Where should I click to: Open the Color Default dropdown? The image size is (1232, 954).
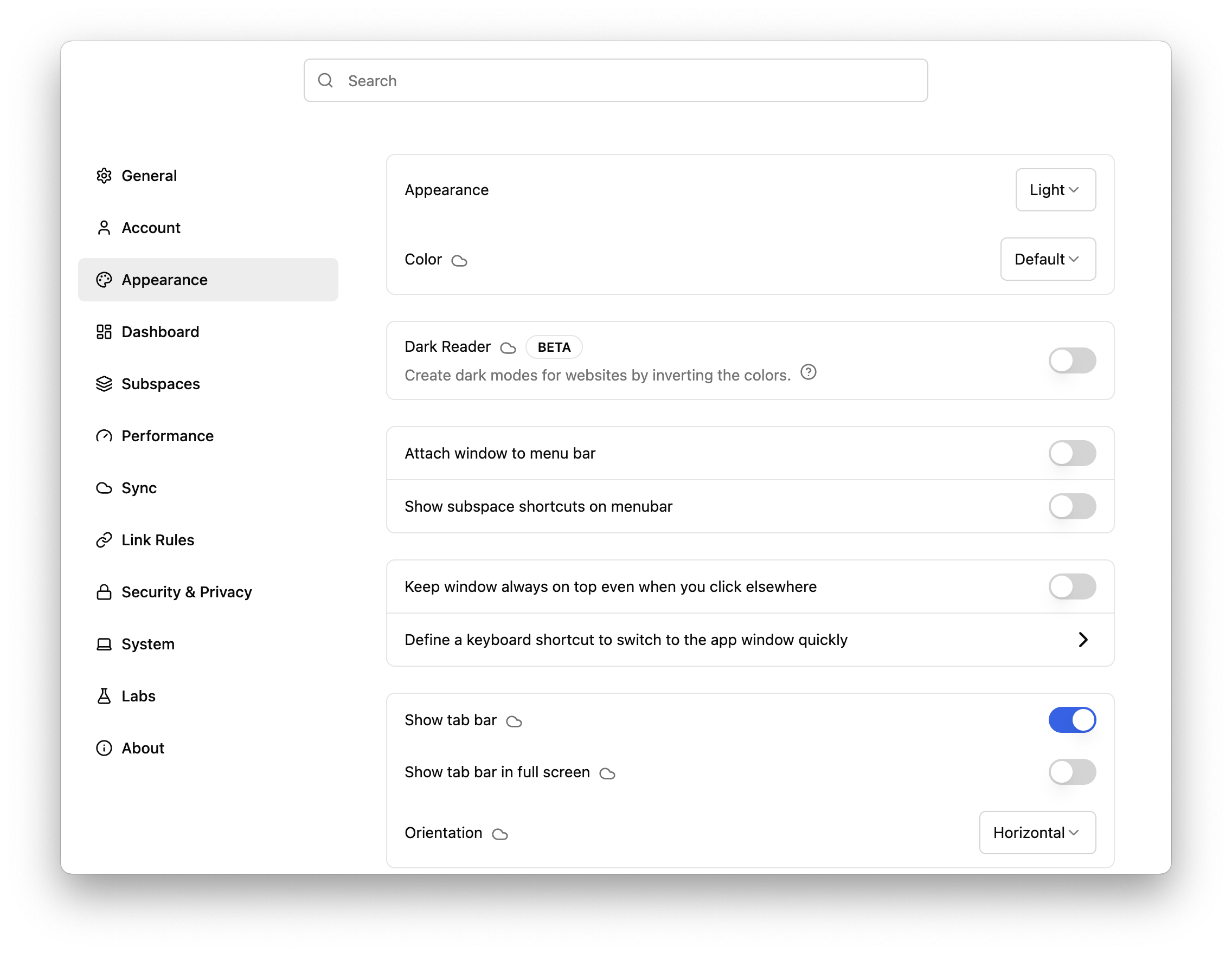click(x=1048, y=259)
